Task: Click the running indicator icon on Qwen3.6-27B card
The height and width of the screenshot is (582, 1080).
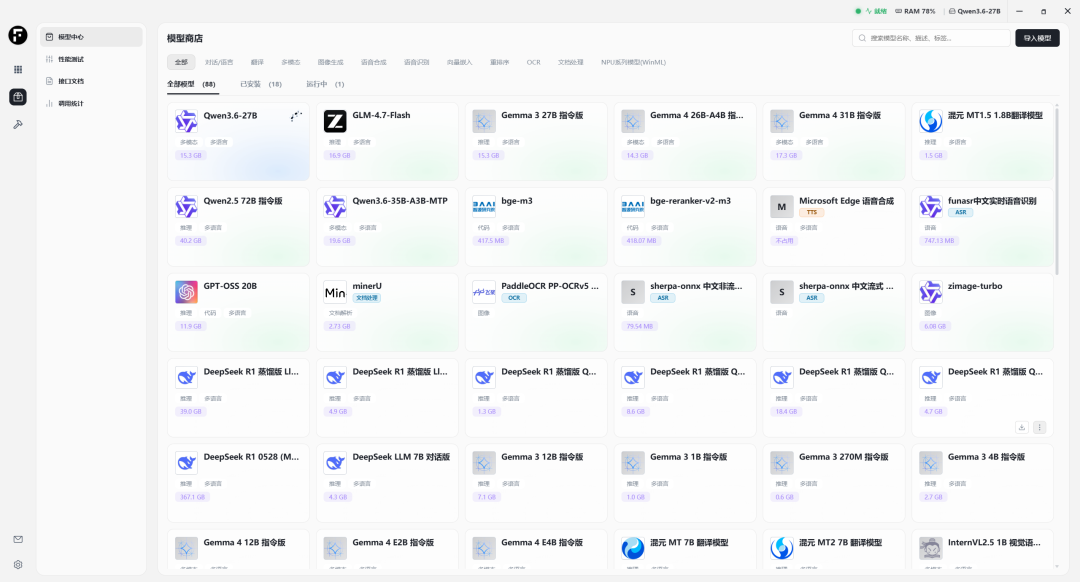Action: [x=296, y=116]
